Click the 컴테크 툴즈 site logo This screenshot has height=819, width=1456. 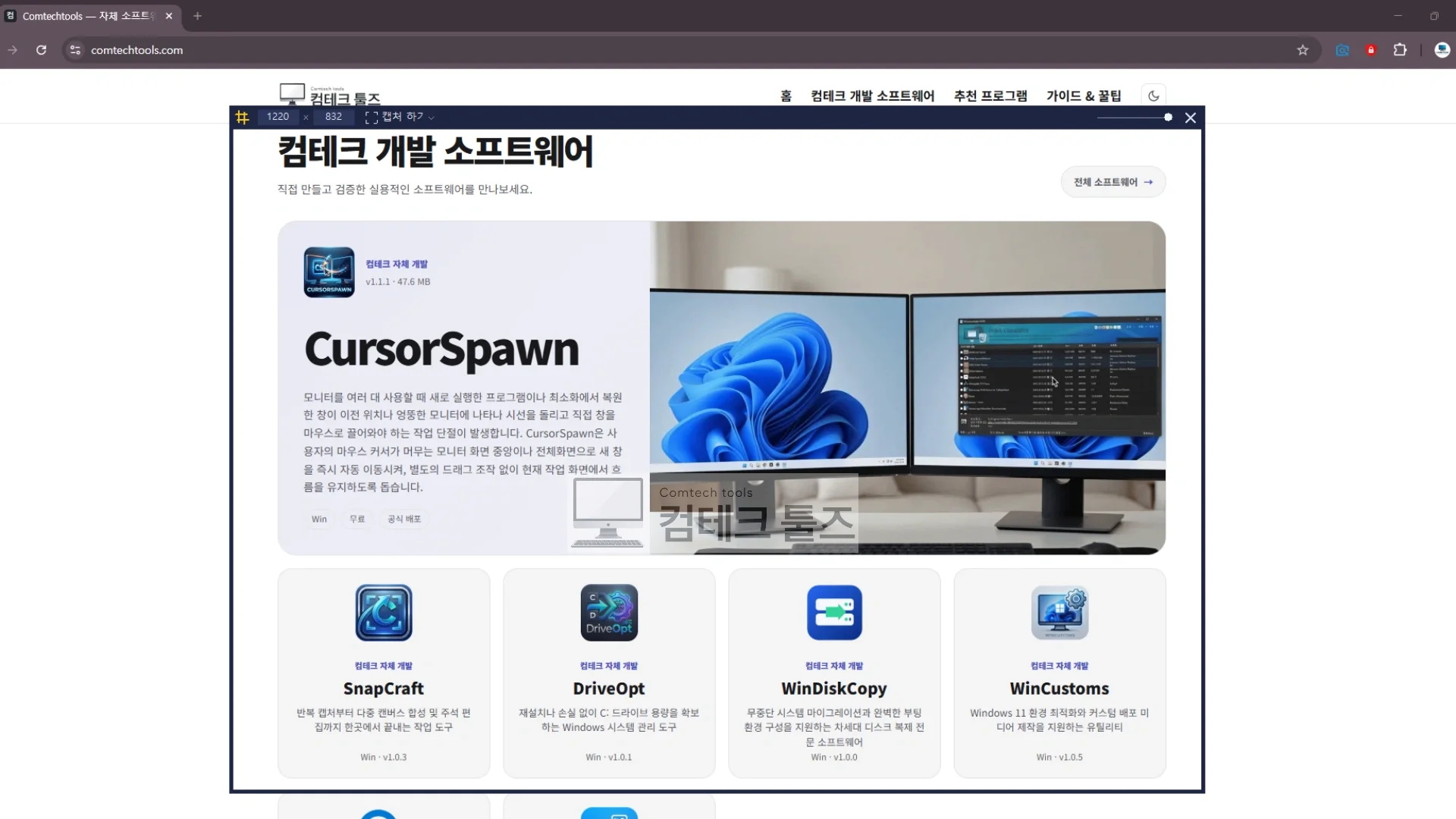[x=330, y=95]
